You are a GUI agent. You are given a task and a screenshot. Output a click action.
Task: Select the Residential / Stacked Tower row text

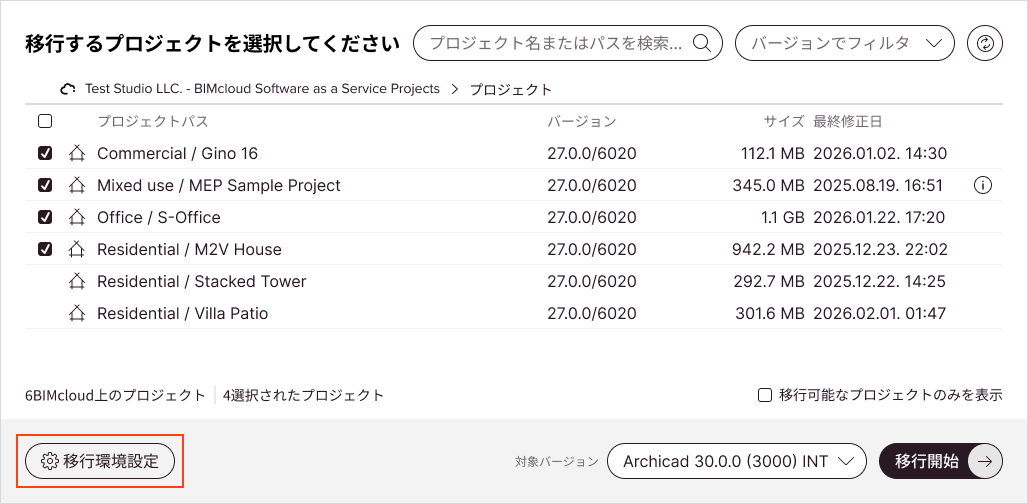point(202,281)
